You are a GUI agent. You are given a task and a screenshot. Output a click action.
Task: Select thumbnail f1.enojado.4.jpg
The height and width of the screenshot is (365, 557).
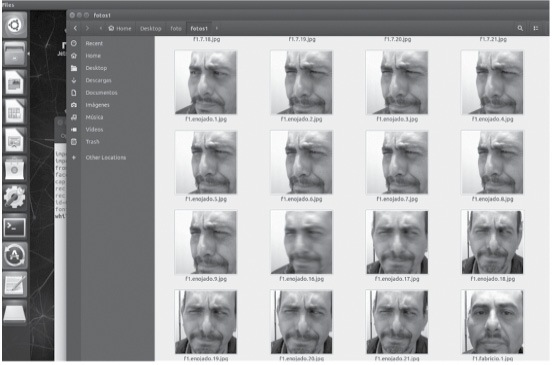point(492,82)
